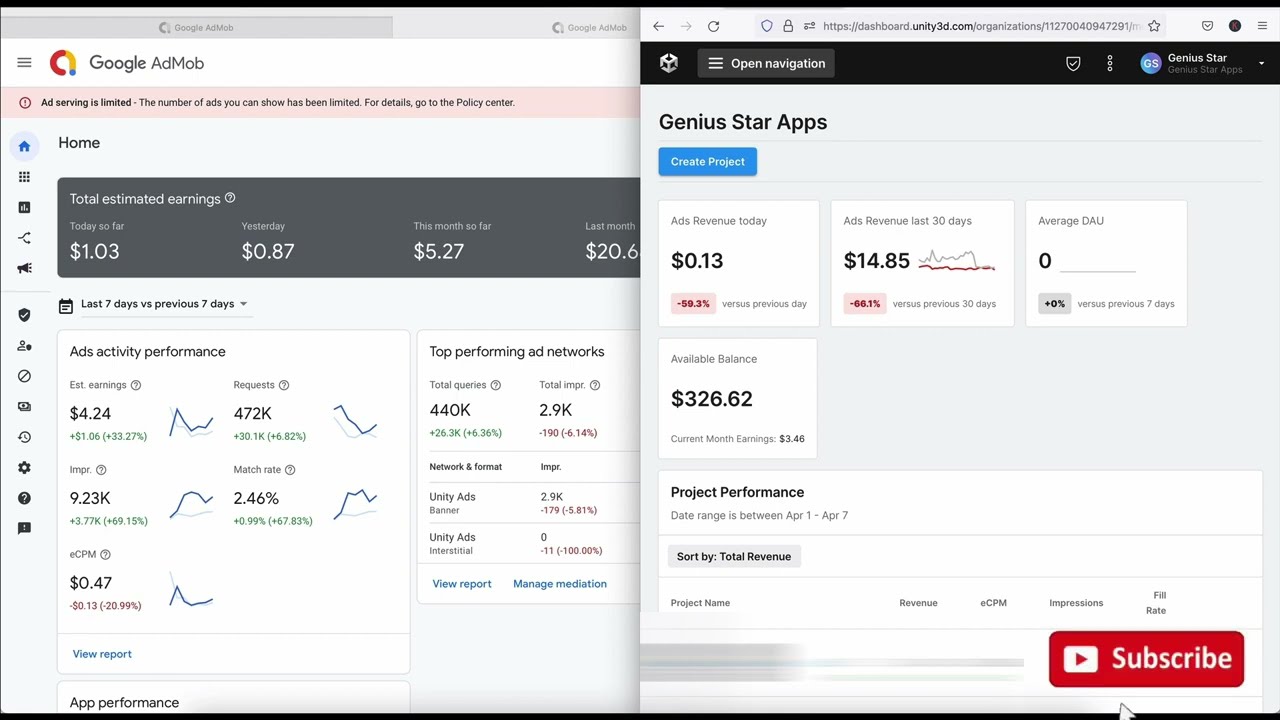Click the Fill Rate column header
The height and width of the screenshot is (720, 1280).
coord(1157,603)
